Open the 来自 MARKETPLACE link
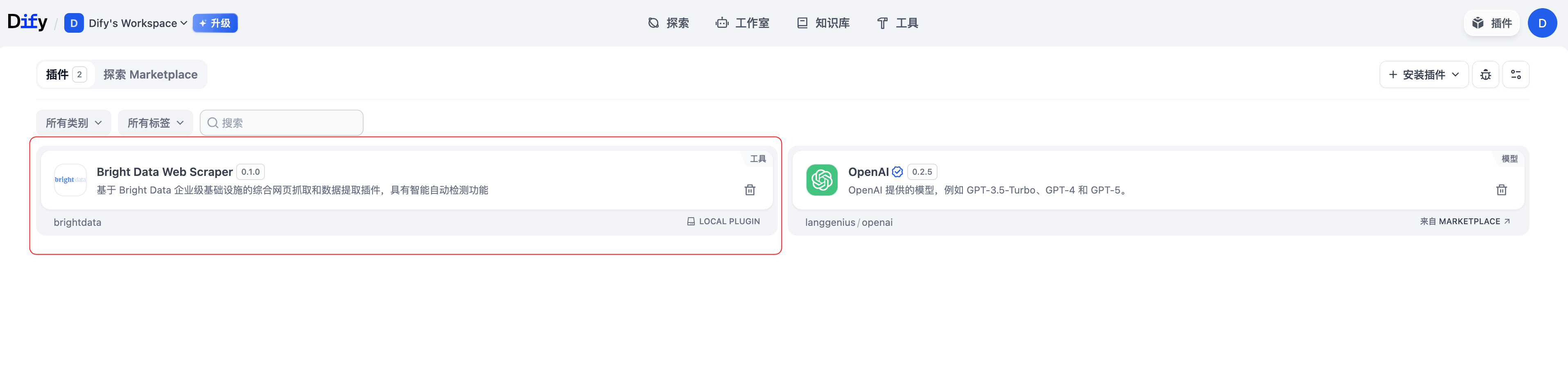Image resolution: width=1568 pixels, height=369 pixels. 1465,221
